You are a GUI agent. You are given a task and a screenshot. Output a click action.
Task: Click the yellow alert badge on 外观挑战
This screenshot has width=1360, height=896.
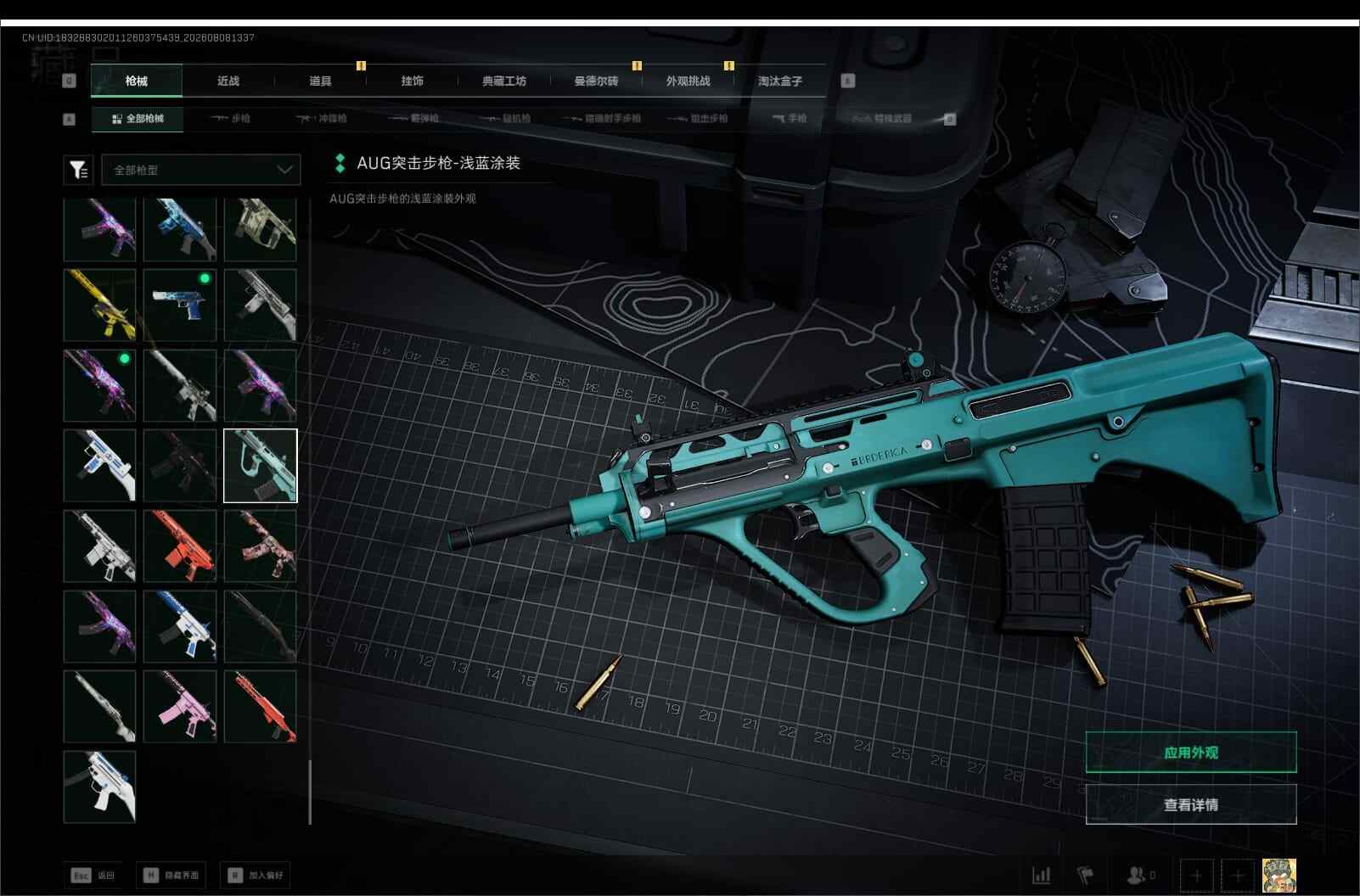coord(728,65)
